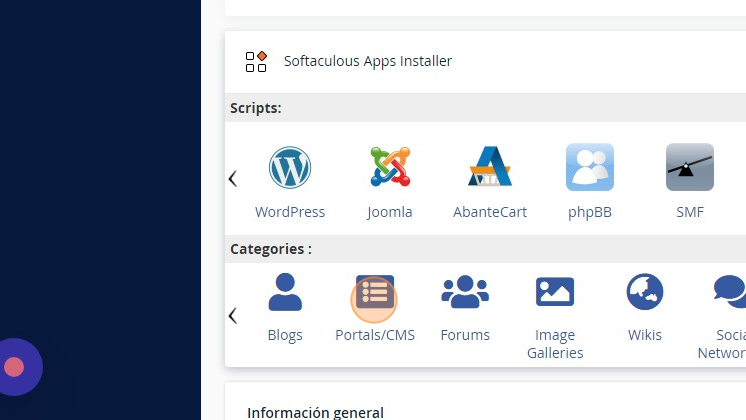Open the WordPress script icon
The width and height of the screenshot is (746, 420).
tap(290, 167)
